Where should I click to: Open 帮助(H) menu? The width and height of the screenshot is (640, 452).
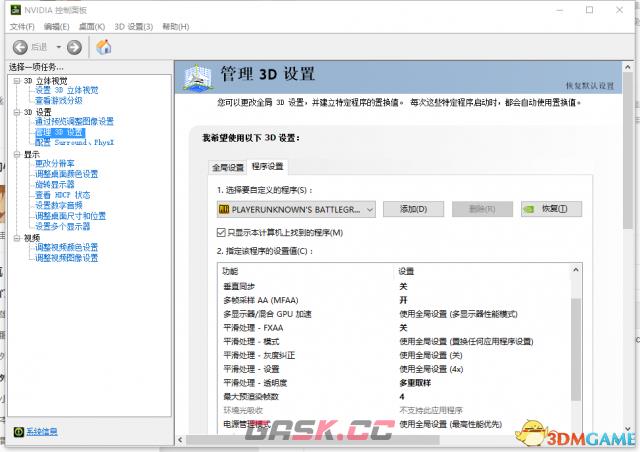point(176,27)
